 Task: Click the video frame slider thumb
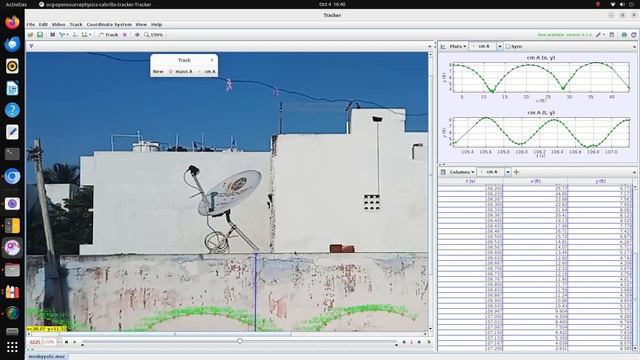click(x=240, y=340)
